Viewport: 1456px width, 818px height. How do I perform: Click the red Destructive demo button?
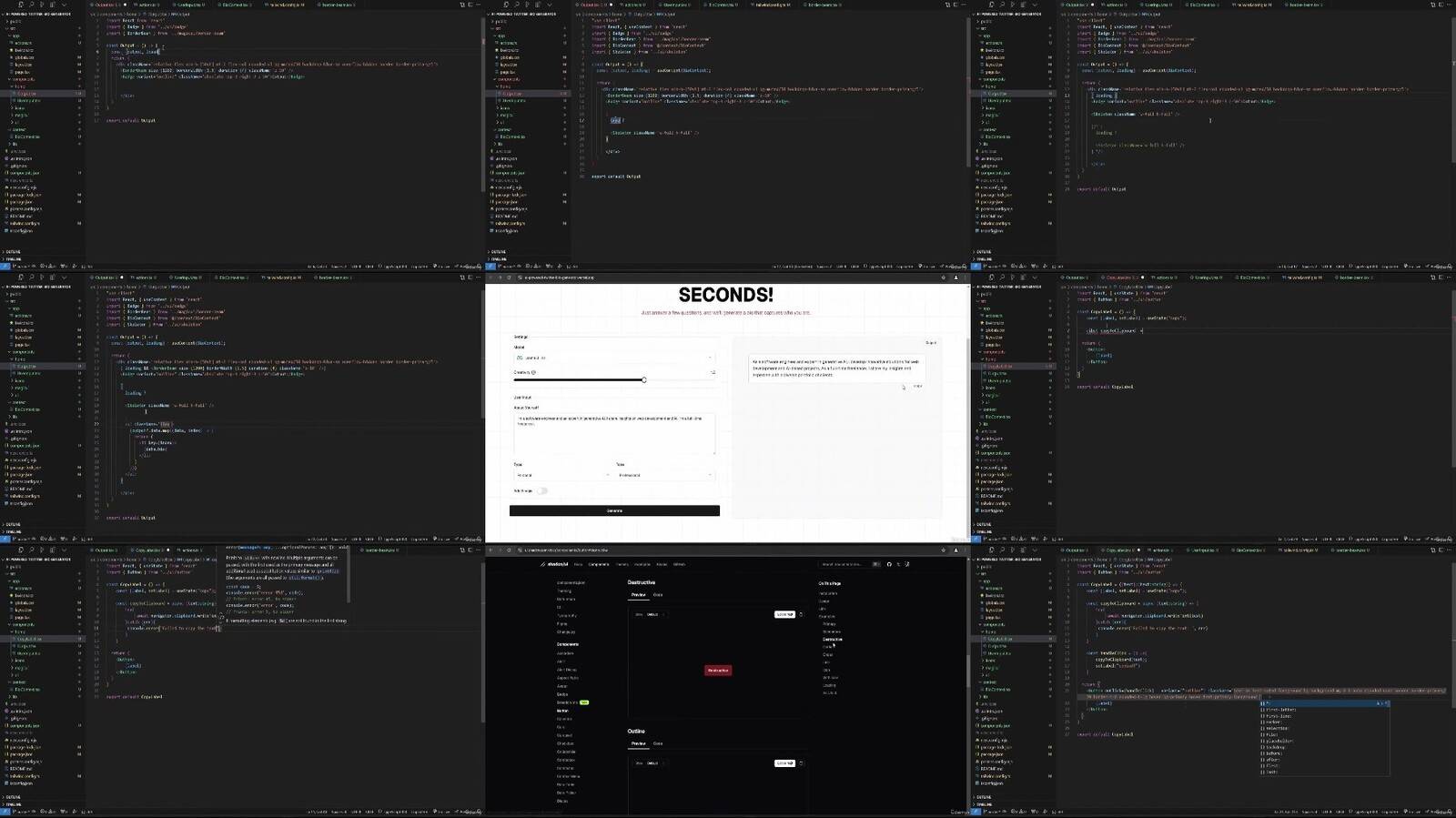point(718,671)
